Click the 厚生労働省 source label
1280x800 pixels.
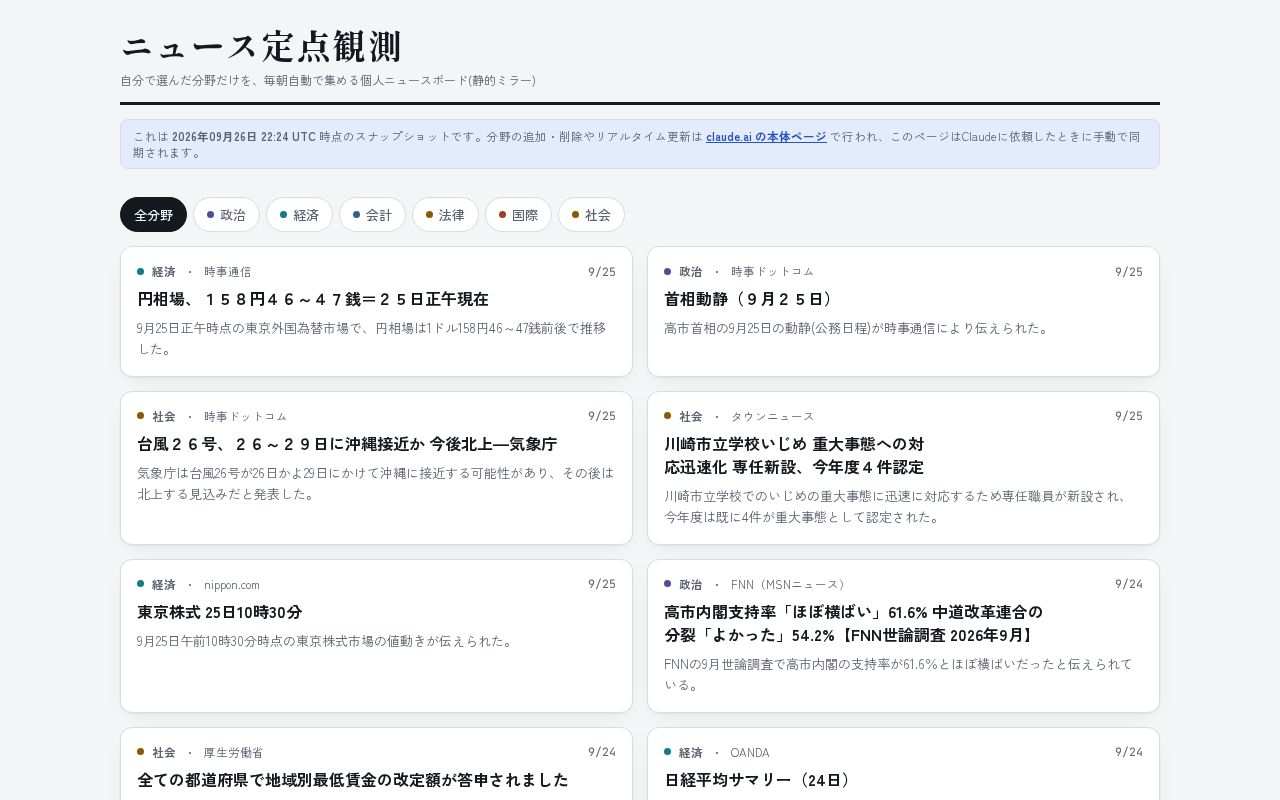point(234,752)
